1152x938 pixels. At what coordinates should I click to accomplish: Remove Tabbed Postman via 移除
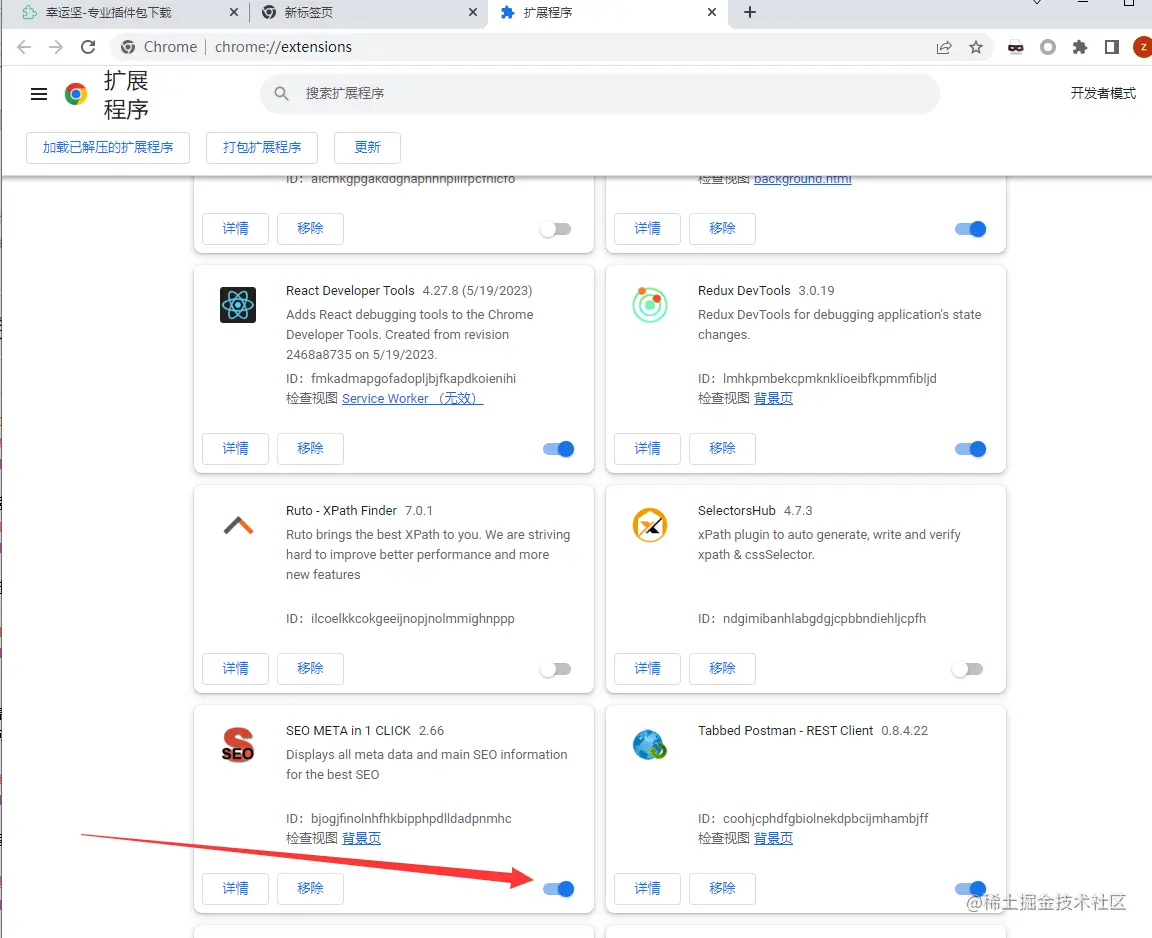722,889
